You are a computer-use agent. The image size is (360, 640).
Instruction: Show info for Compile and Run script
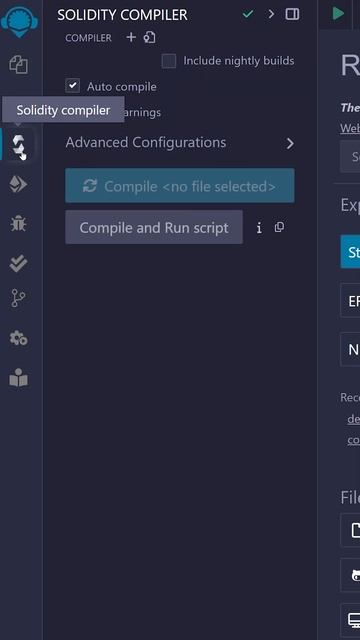[x=259, y=228]
